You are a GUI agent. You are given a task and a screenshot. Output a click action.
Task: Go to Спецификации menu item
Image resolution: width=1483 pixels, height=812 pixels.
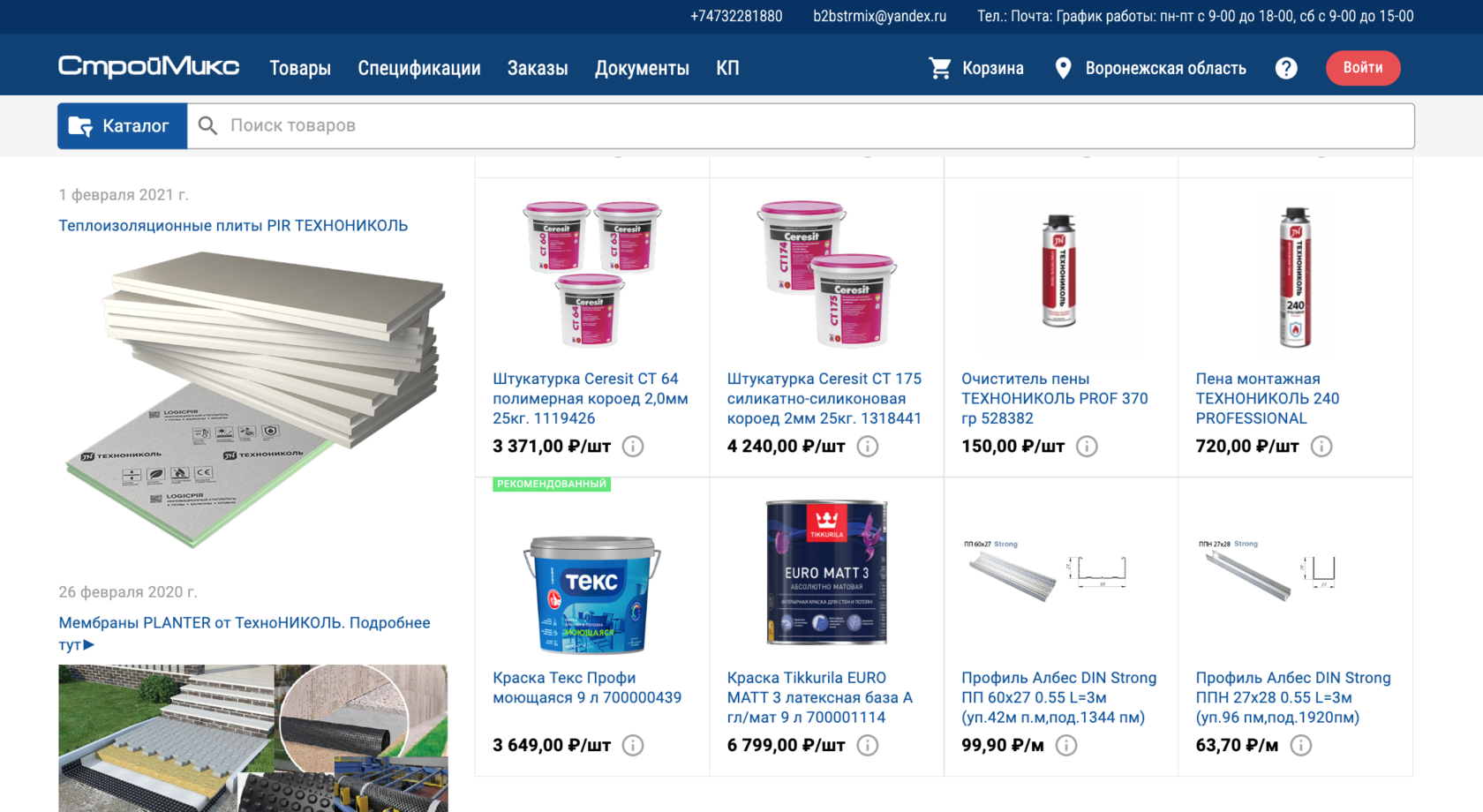click(419, 68)
